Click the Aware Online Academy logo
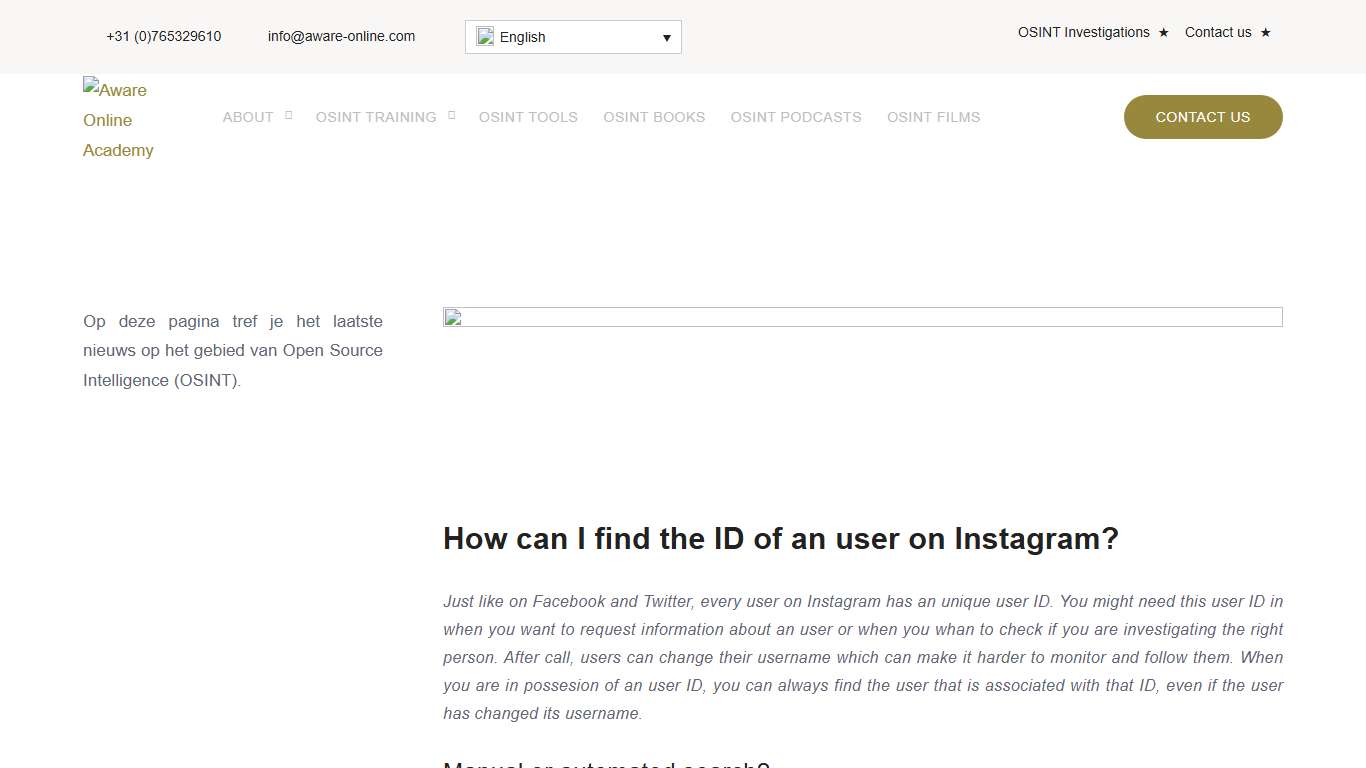 [118, 119]
